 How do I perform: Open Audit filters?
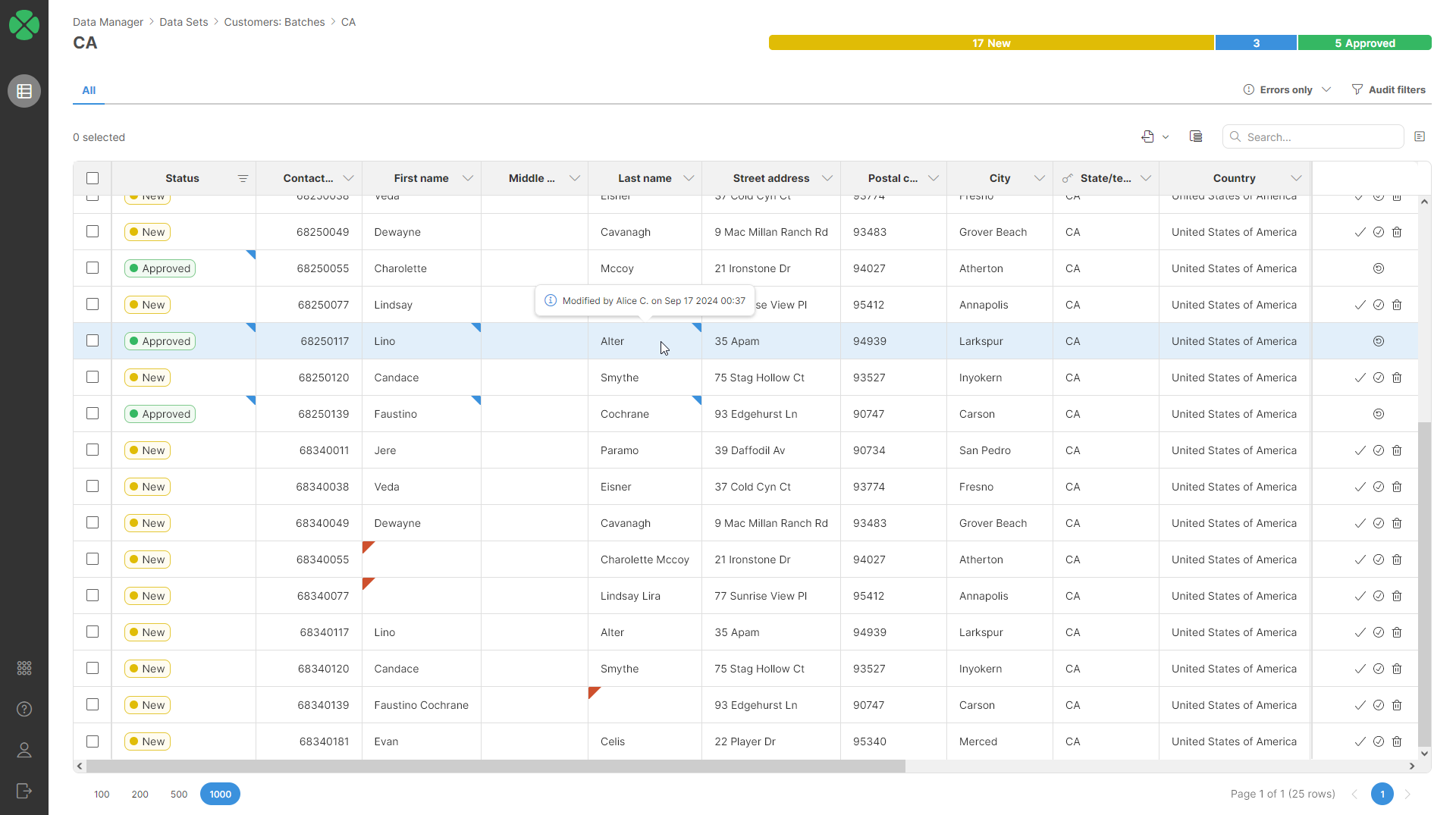pyautogui.click(x=1396, y=89)
